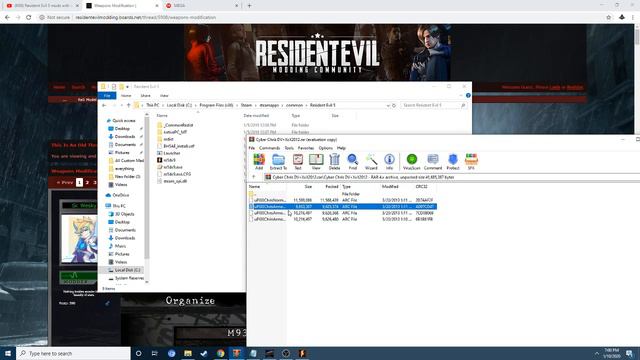Click the Delete trash icon in WinRAR
This screenshot has width=640, height=360.
click(x=334, y=162)
